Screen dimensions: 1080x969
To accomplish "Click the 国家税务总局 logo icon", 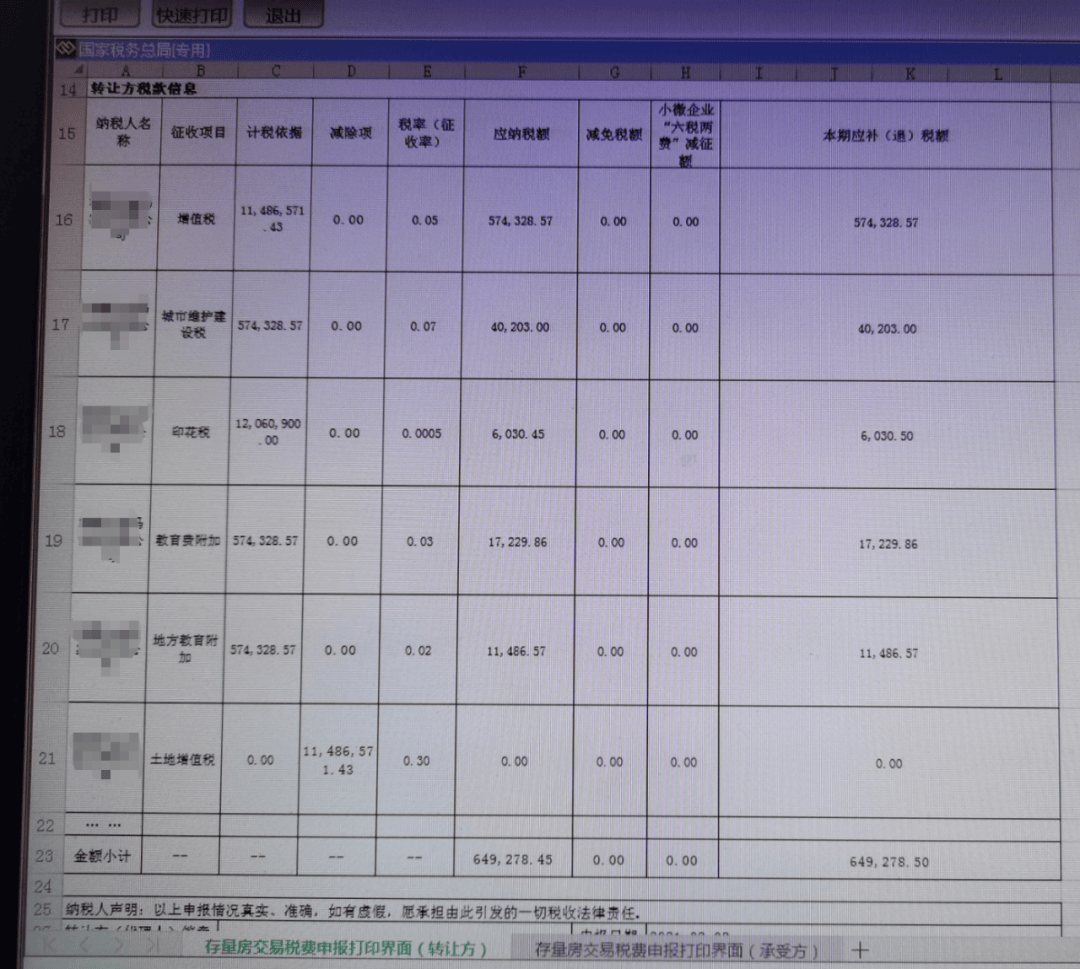I will pyautogui.click(x=65, y=49).
